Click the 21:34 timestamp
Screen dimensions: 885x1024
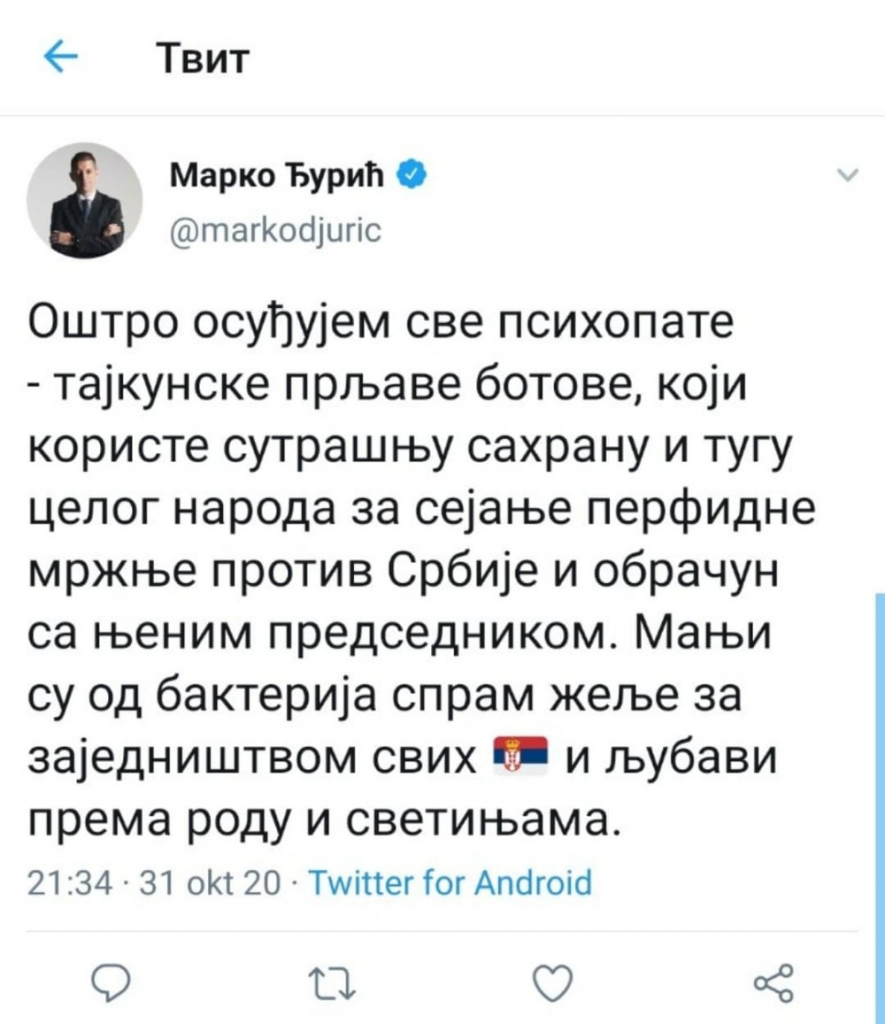point(59,883)
